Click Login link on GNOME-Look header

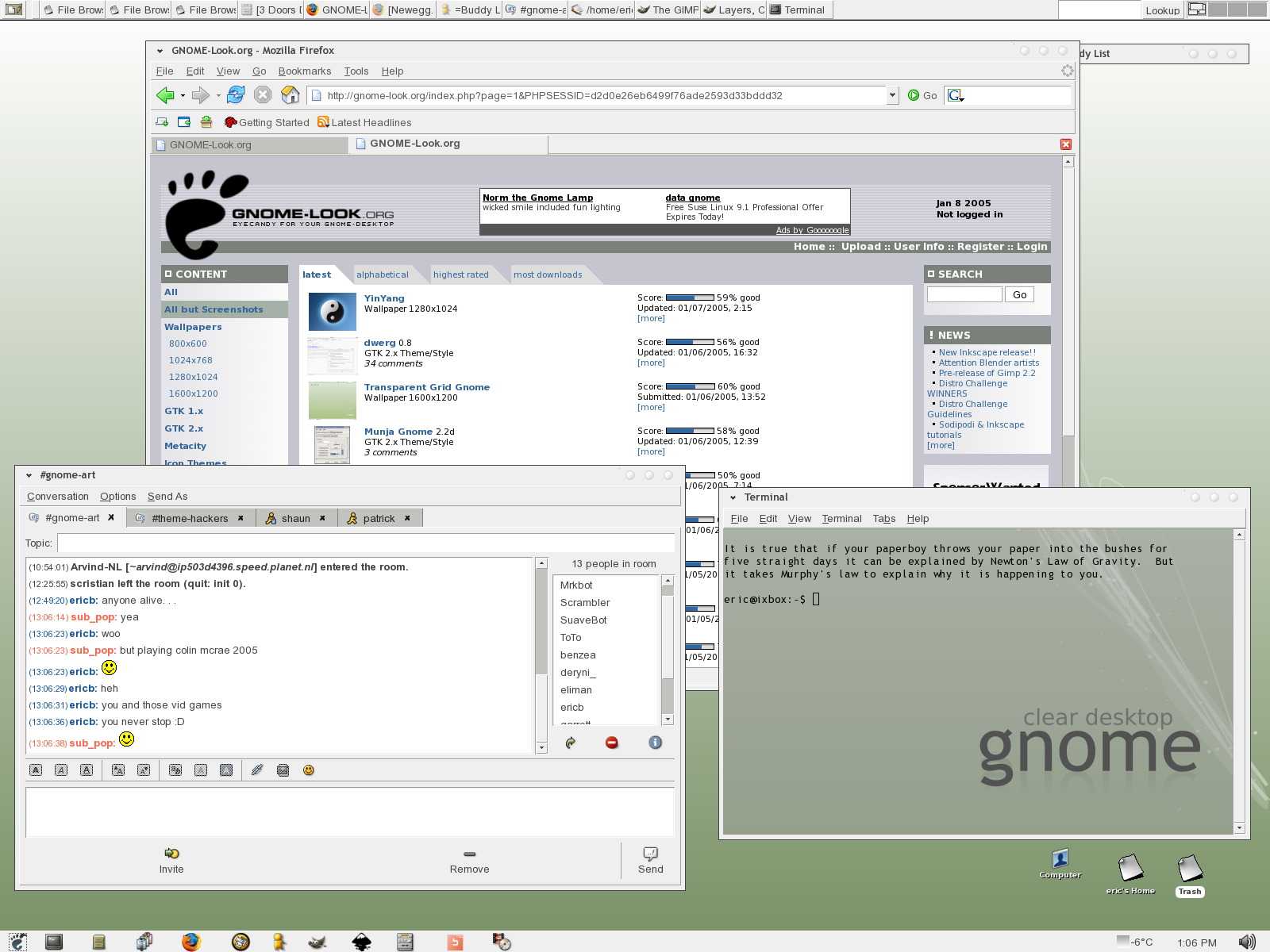1032,247
